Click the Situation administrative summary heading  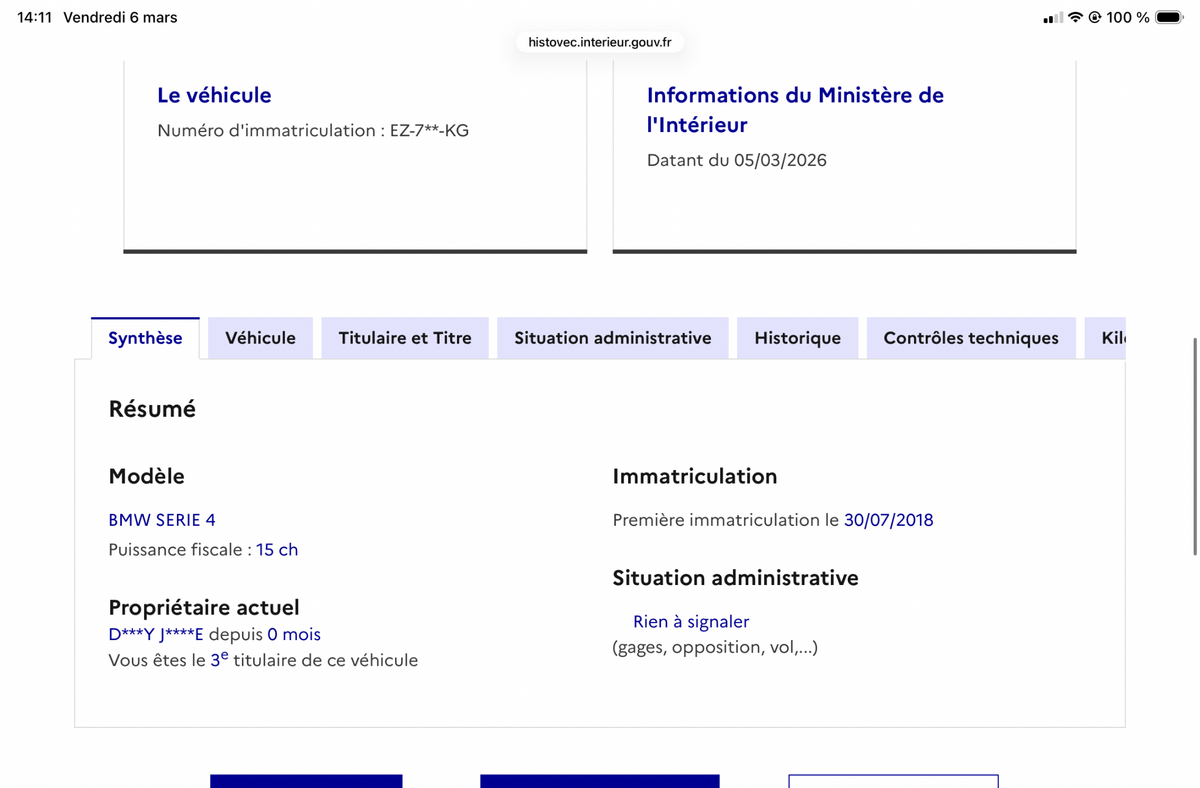[x=736, y=578]
